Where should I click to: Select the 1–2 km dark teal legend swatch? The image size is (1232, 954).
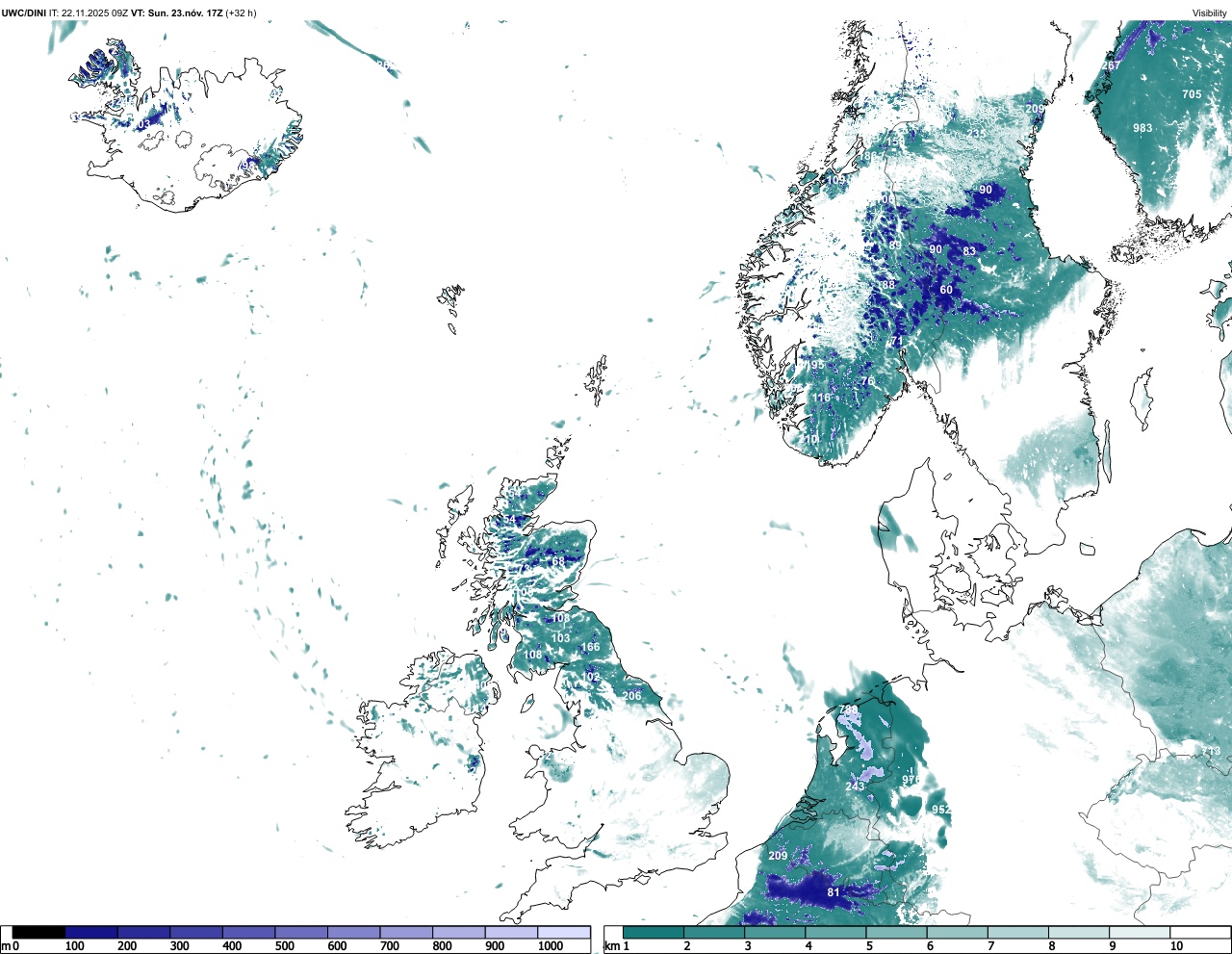pyautogui.click(x=654, y=932)
